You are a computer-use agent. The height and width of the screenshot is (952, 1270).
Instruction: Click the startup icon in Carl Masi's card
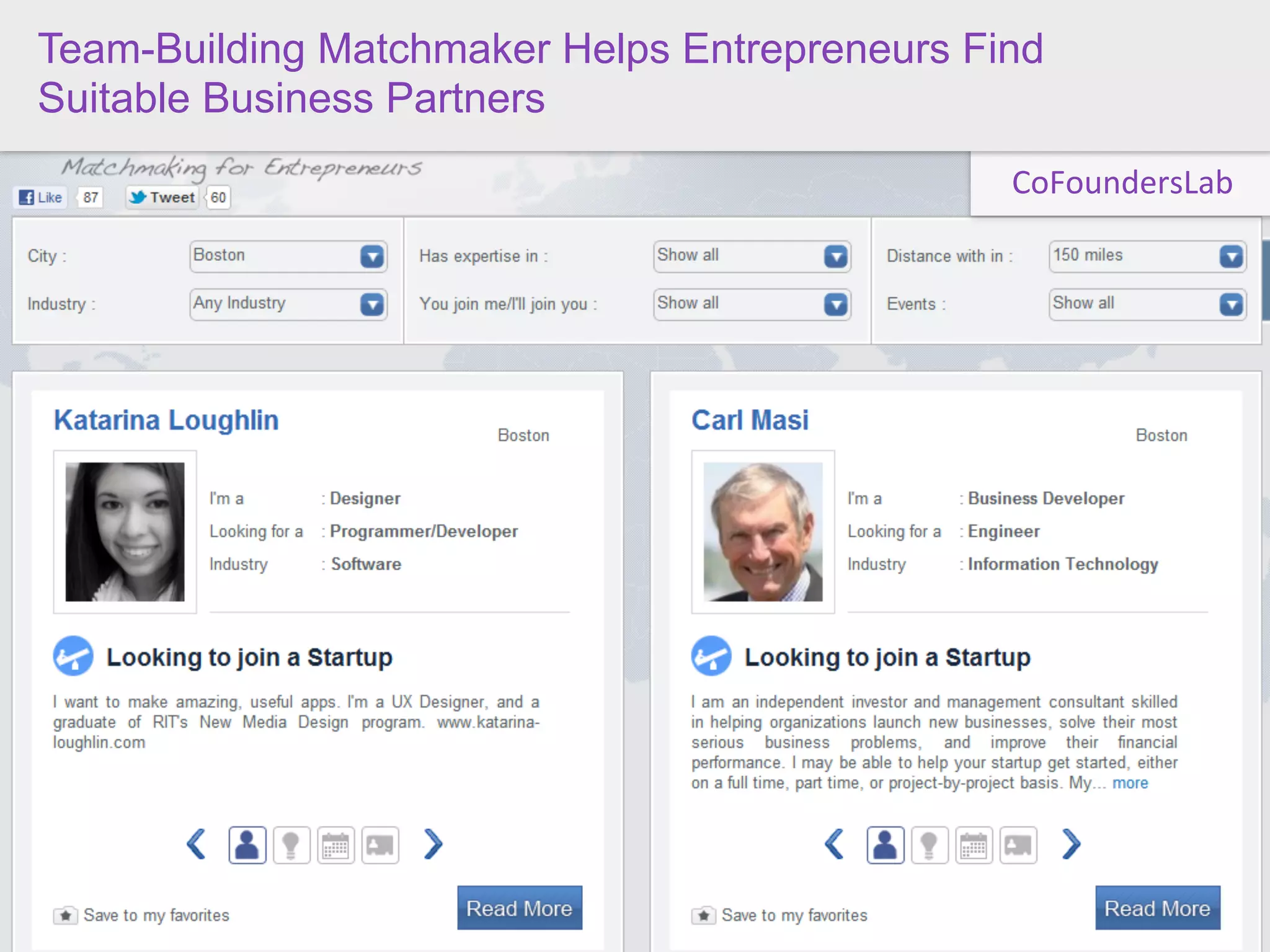coord(711,656)
